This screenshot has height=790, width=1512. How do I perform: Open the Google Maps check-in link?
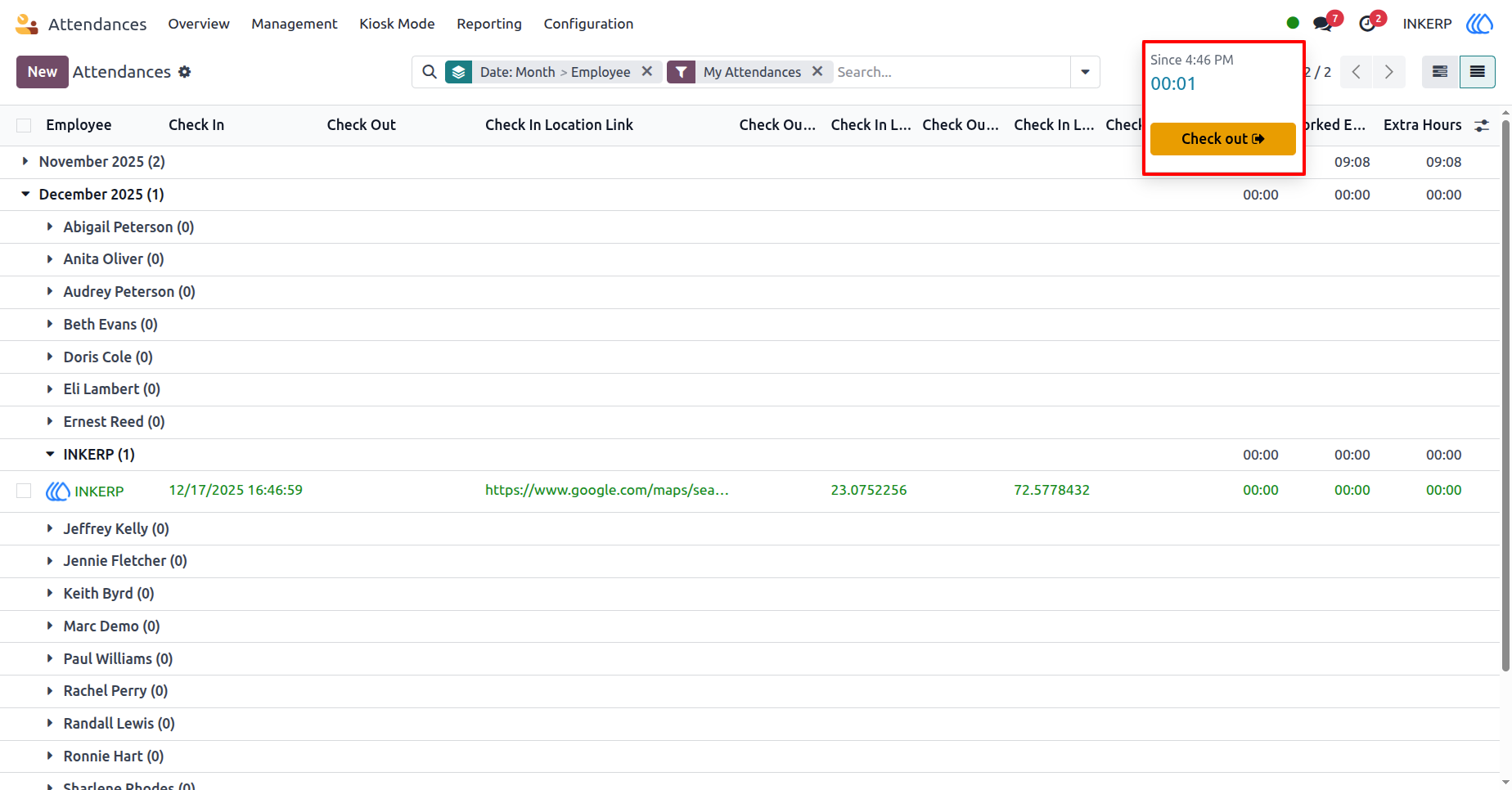point(606,490)
